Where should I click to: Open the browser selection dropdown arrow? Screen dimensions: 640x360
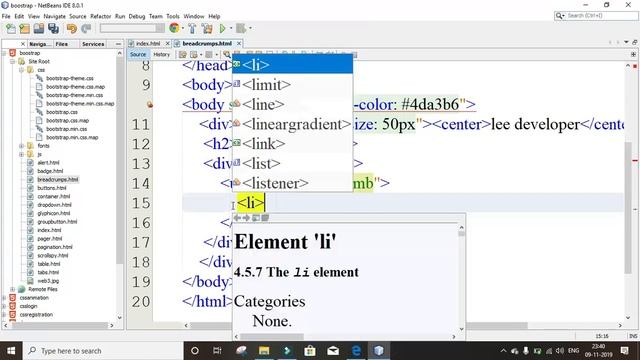182,29
